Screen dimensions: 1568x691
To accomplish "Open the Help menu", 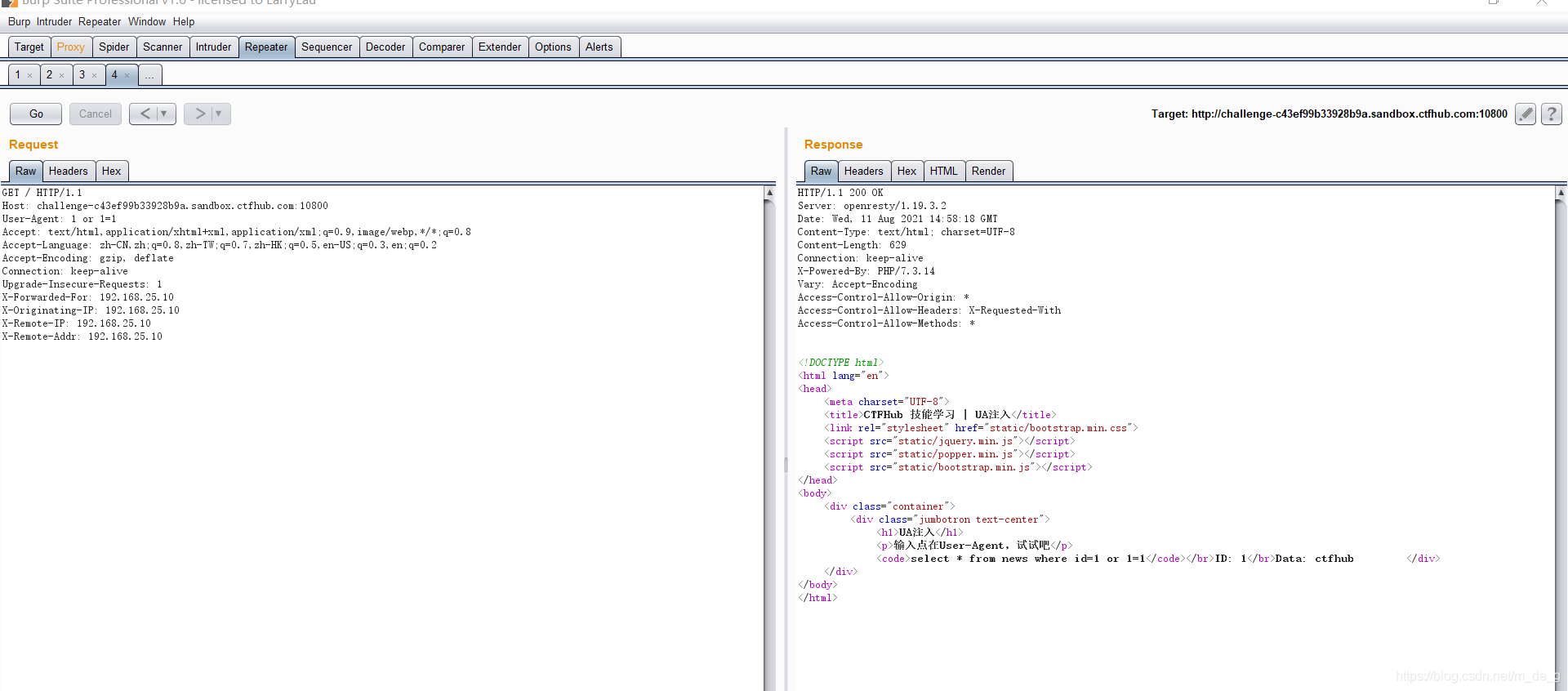I will [x=184, y=22].
